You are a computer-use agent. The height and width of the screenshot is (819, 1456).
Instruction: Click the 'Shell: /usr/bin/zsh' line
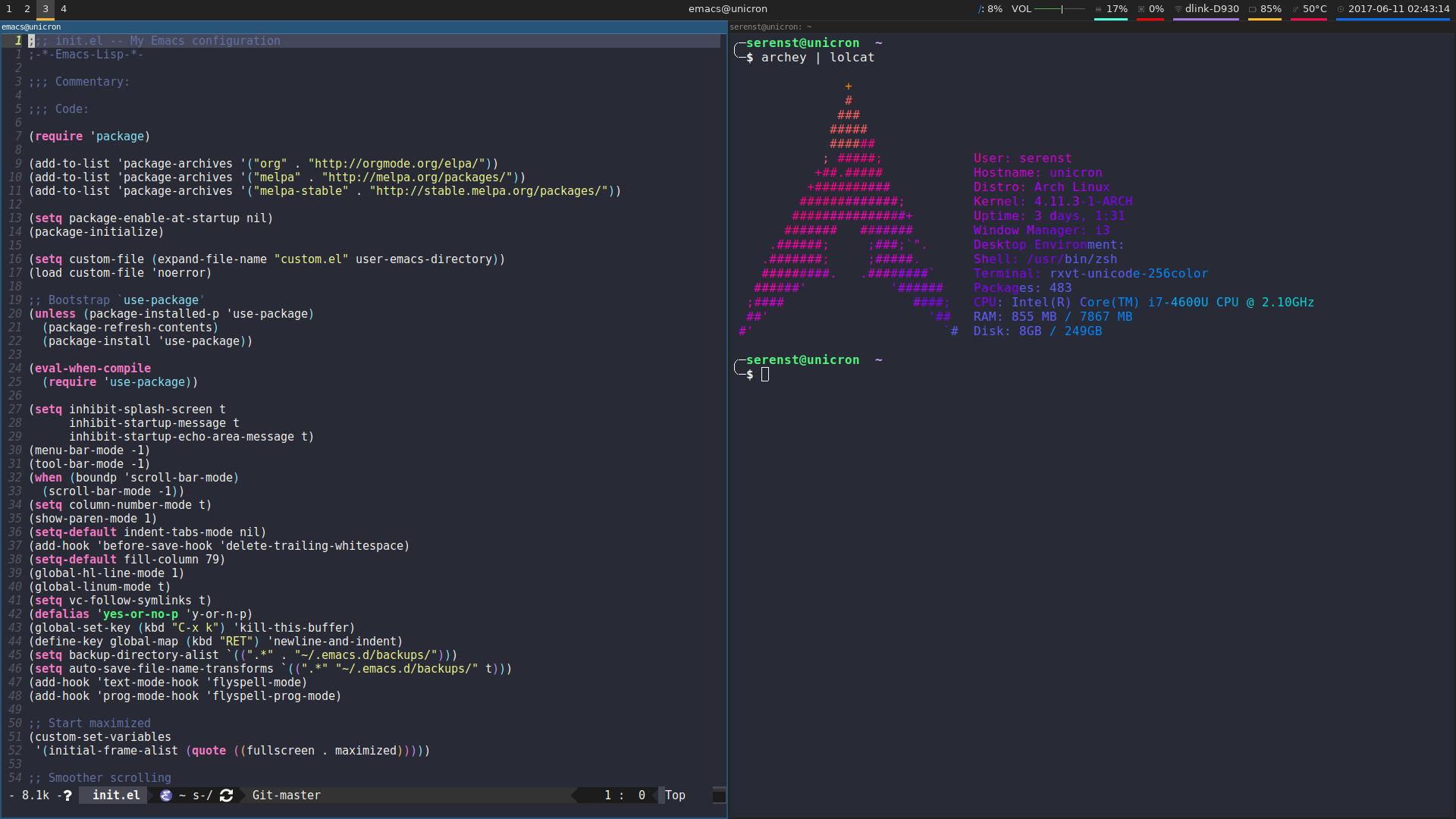pyautogui.click(x=1045, y=259)
